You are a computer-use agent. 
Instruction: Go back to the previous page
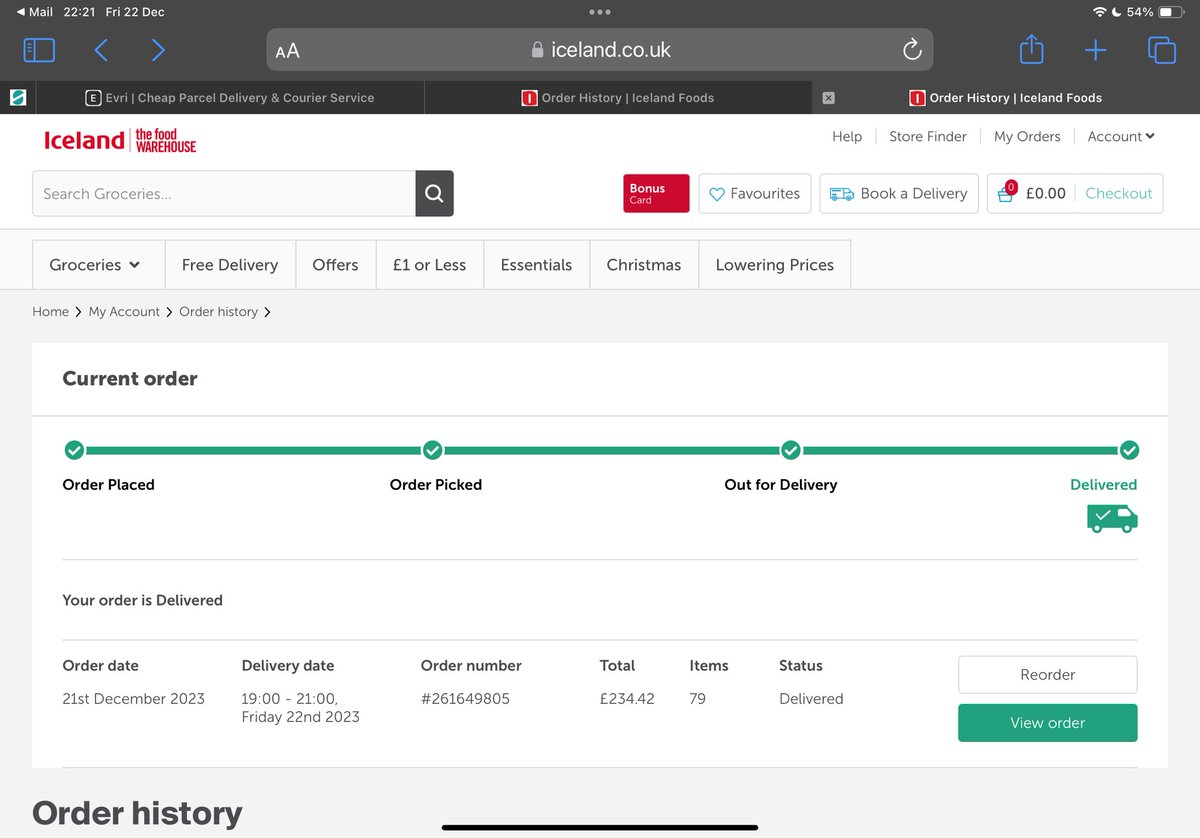[x=101, y=50]
